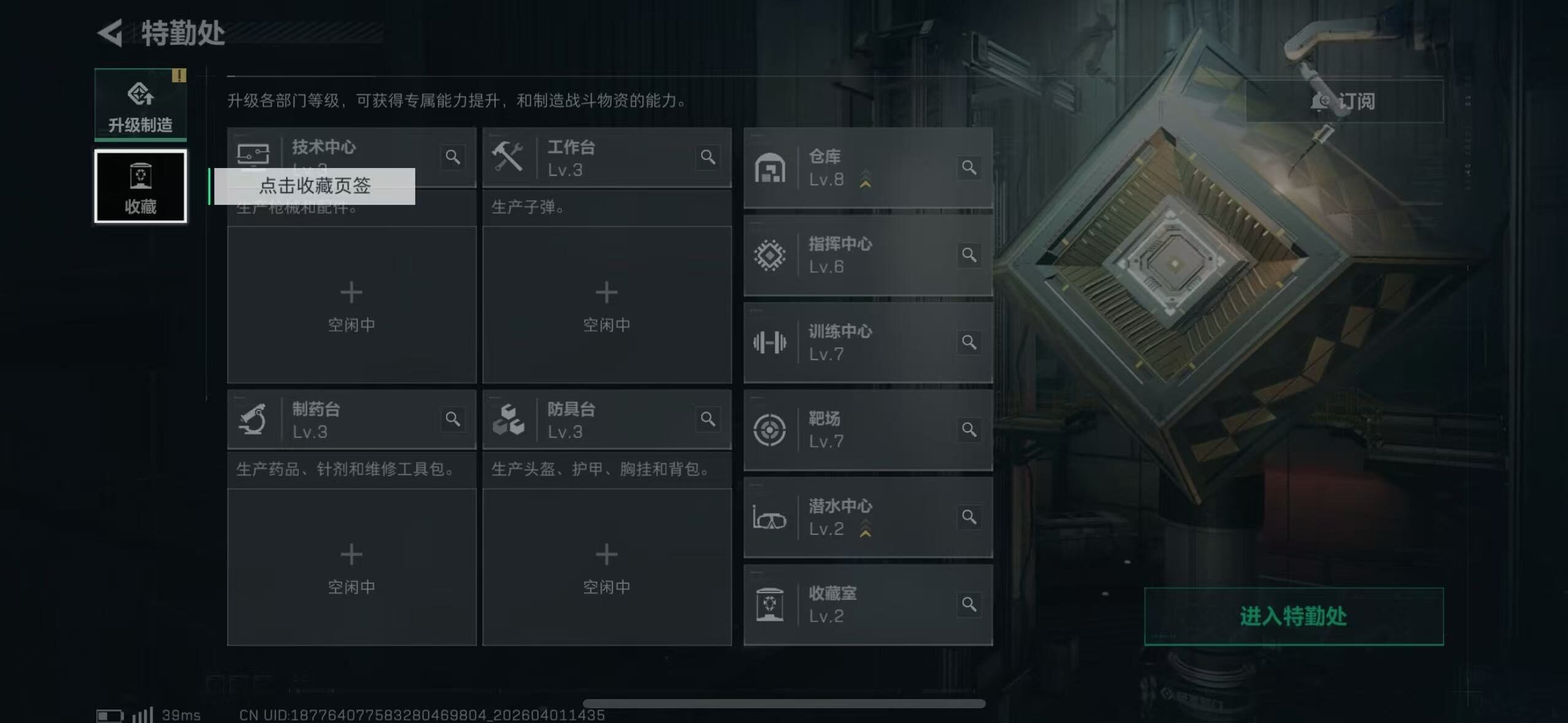
Task: Click the 制药台 magnifier icon
Action: pos(453,419)
